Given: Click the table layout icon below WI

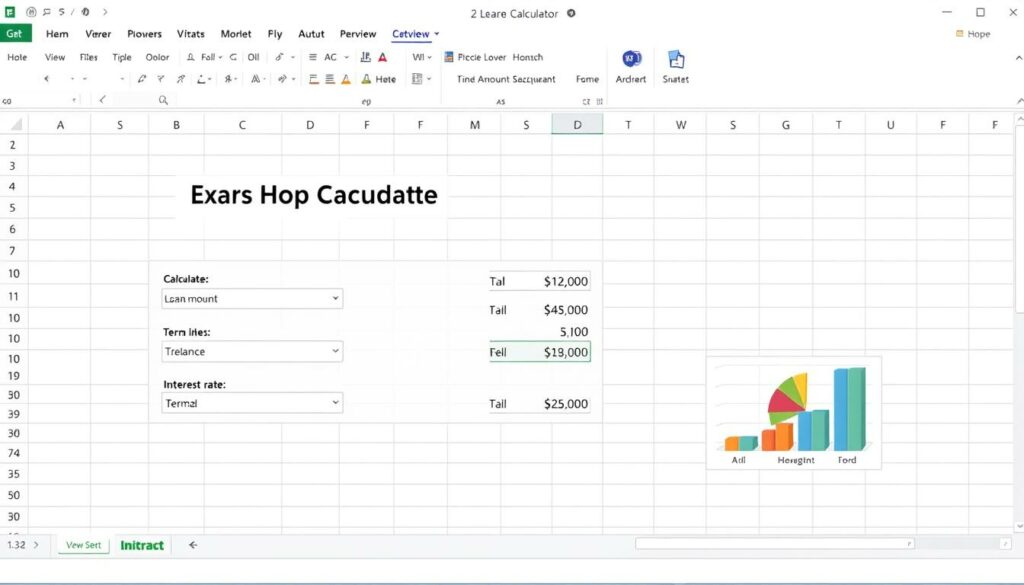Looking at the screenshot, I should [x=417, y=79].
